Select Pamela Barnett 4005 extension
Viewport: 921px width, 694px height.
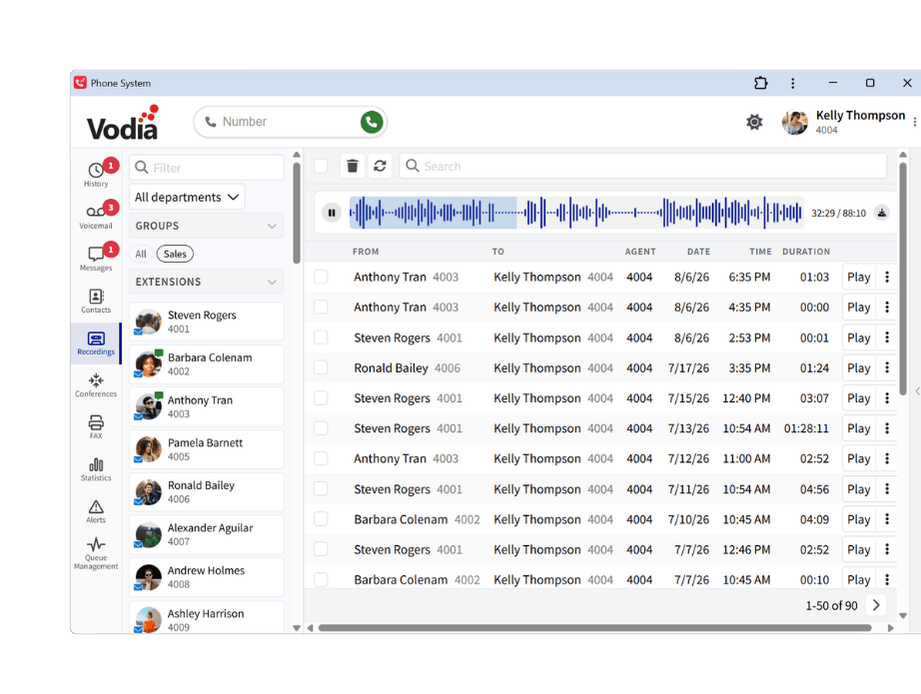(x=206, y=449)
